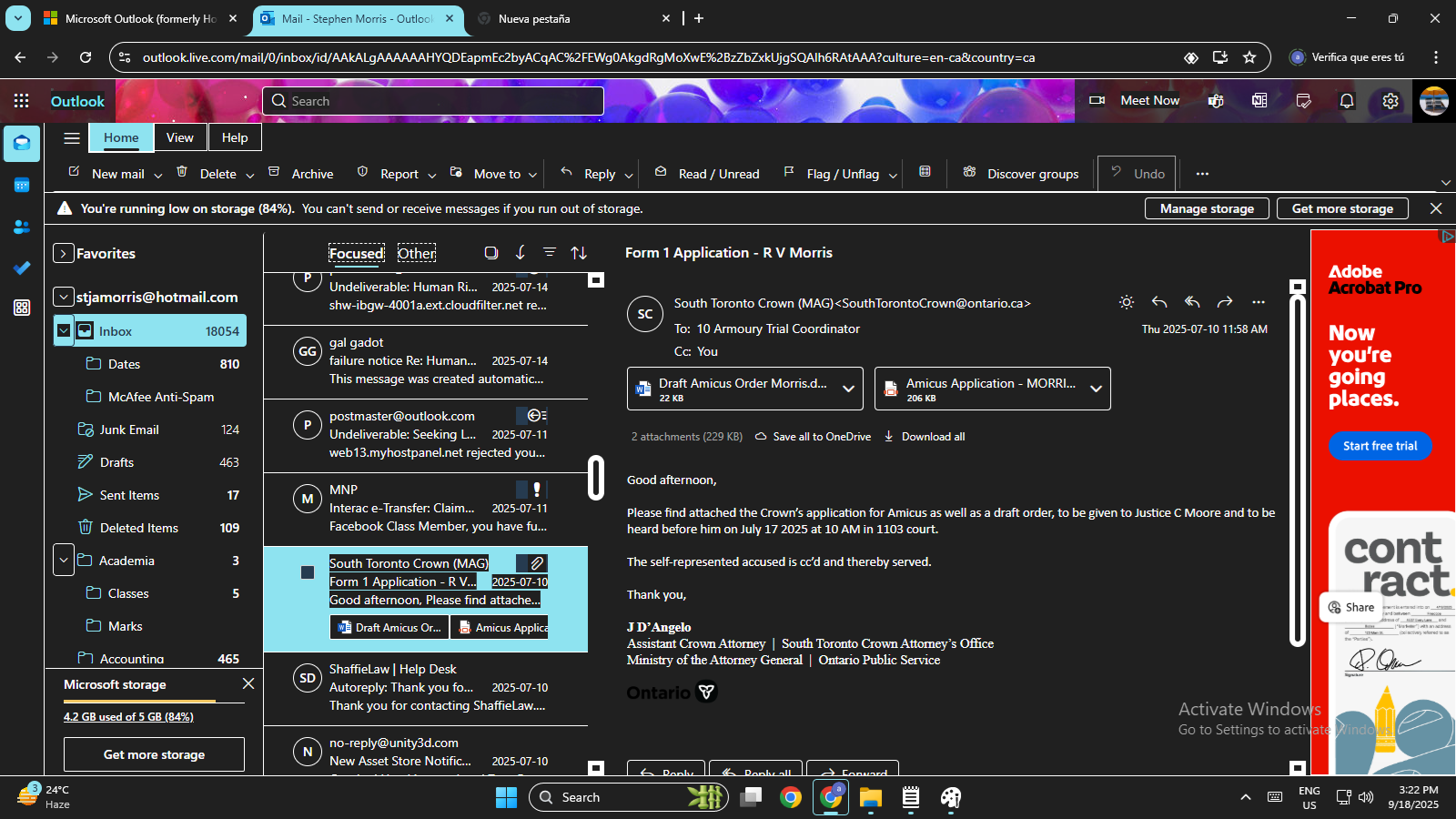The width and height of the screenshot is (1456, 819).
Task: Check the South Toronto Crown message checkbox
Action: pyautogui.click(x=308, y=572)
